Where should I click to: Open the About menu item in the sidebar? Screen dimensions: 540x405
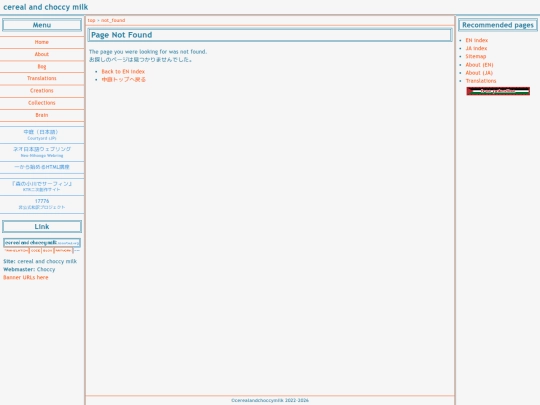(x=42, y=54)
